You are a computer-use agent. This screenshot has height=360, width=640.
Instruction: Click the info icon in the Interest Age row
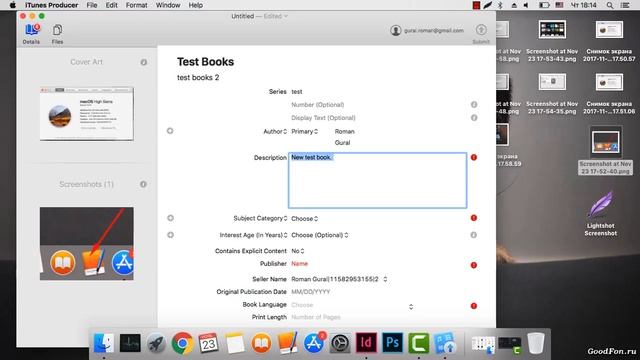(473, 235)
